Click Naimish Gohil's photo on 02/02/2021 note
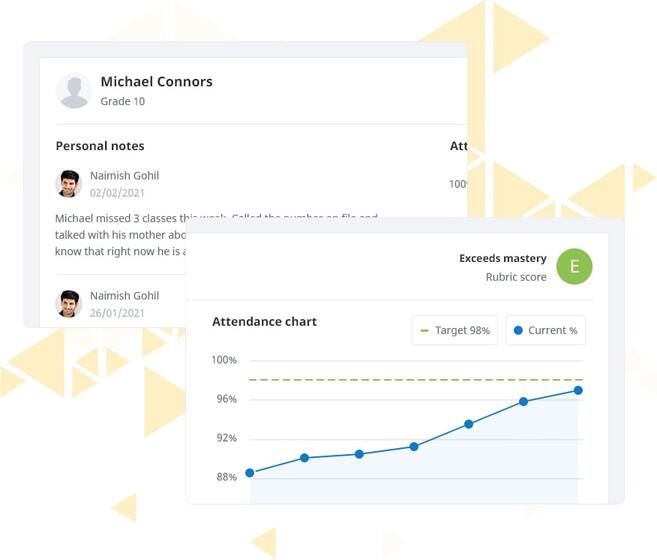This screenshot has width=657, height=560. pyautogui.click(x=68, y=184)
